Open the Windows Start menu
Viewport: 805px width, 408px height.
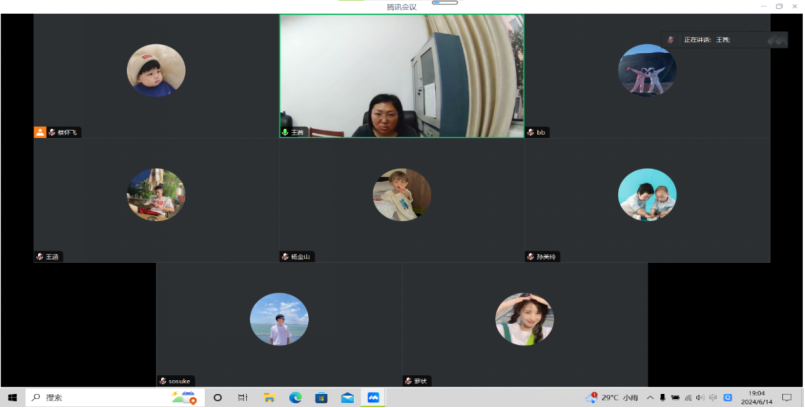point(14,397)
